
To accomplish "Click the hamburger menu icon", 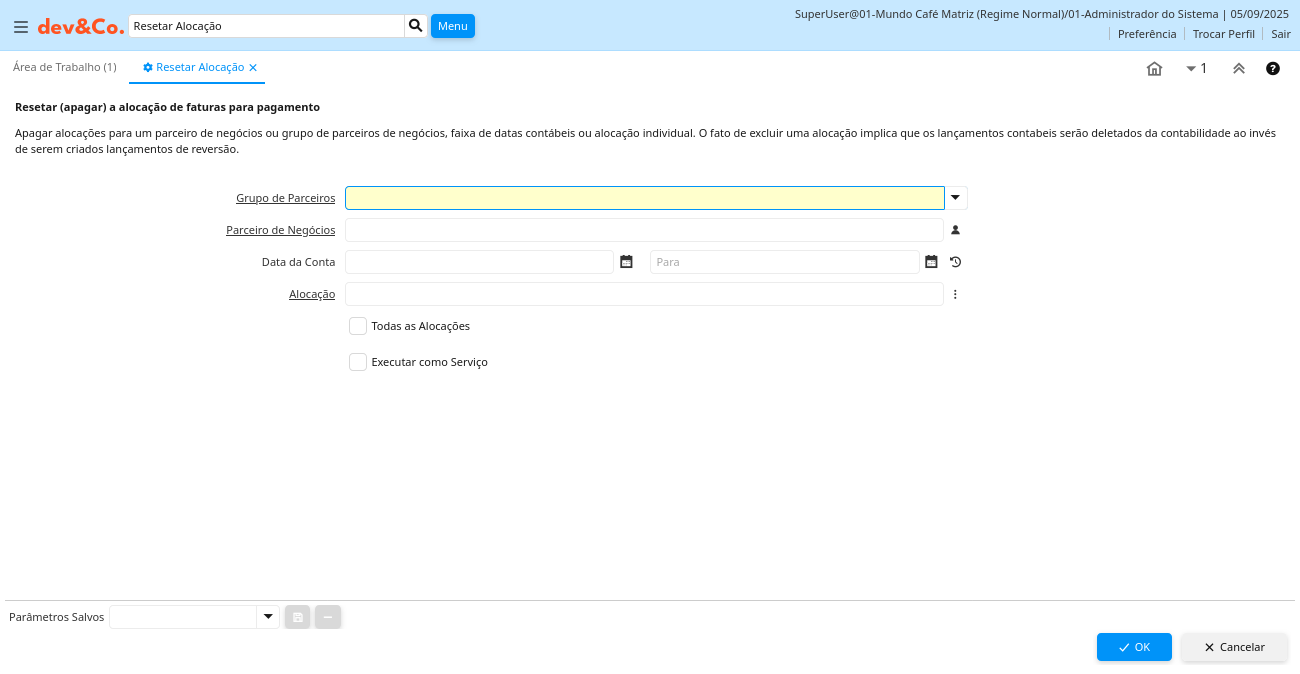I will click(21, 27).
